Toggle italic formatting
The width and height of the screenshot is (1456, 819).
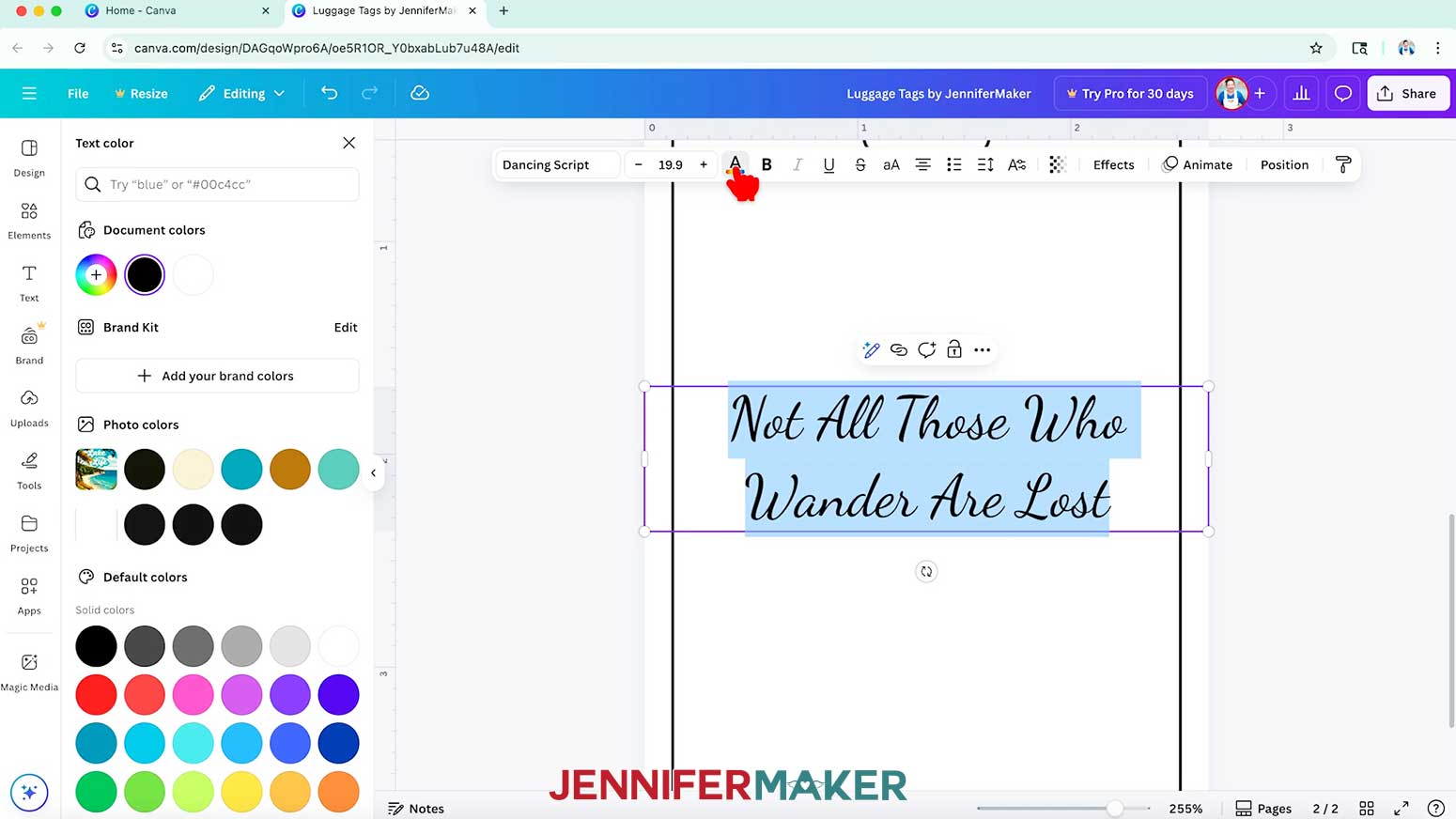(798, 164)
